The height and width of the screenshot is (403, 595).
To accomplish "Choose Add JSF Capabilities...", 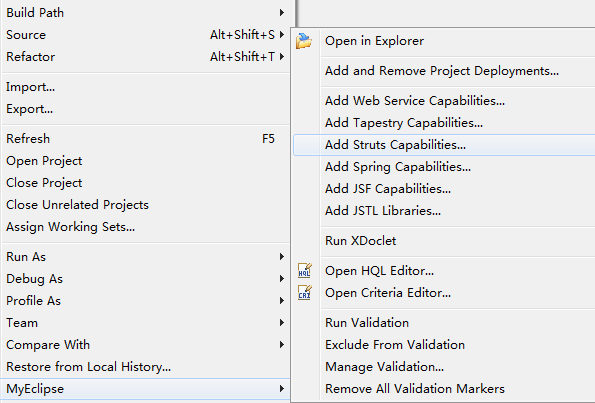I will 444,189.
